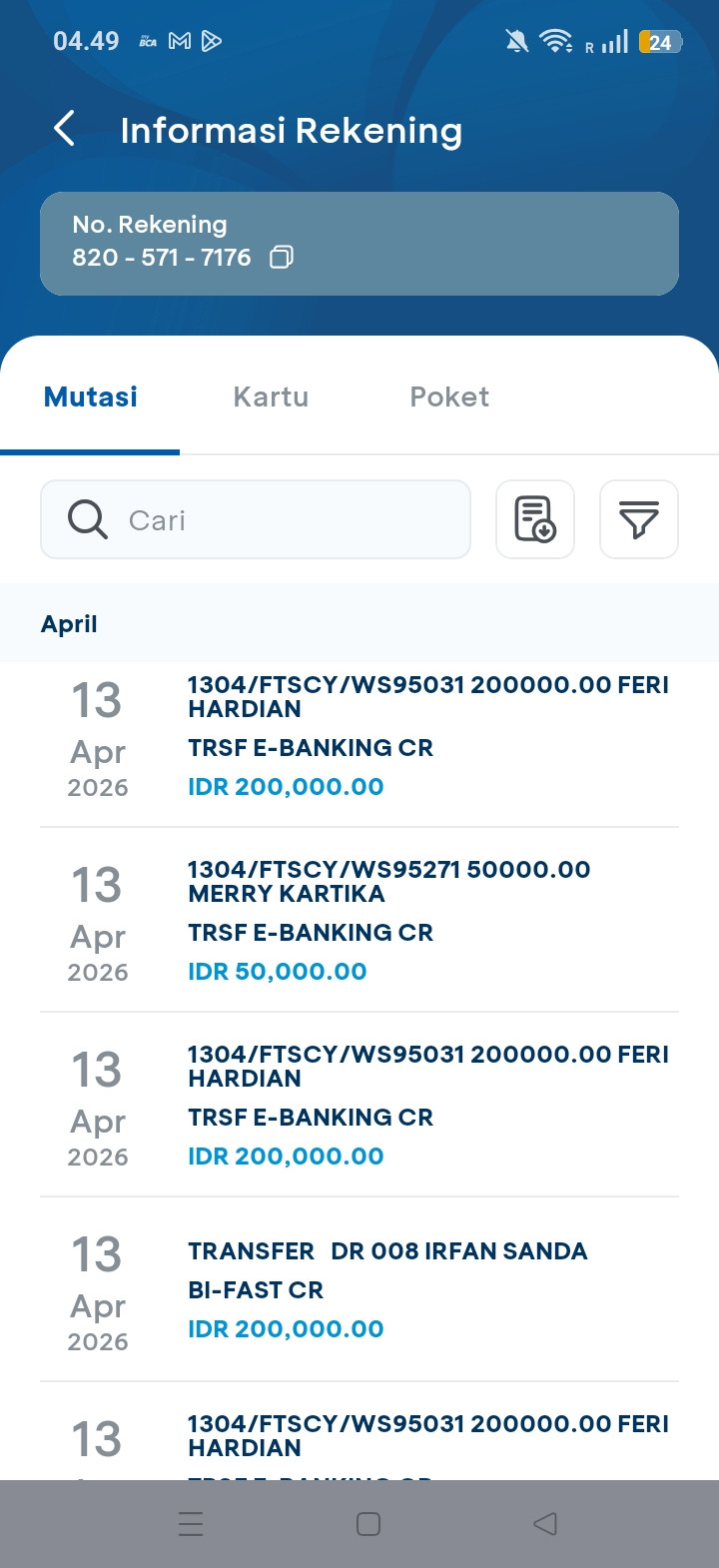Switch to the Kartu tab
This screenshot has width=719, height=1568.
point(271,396)
